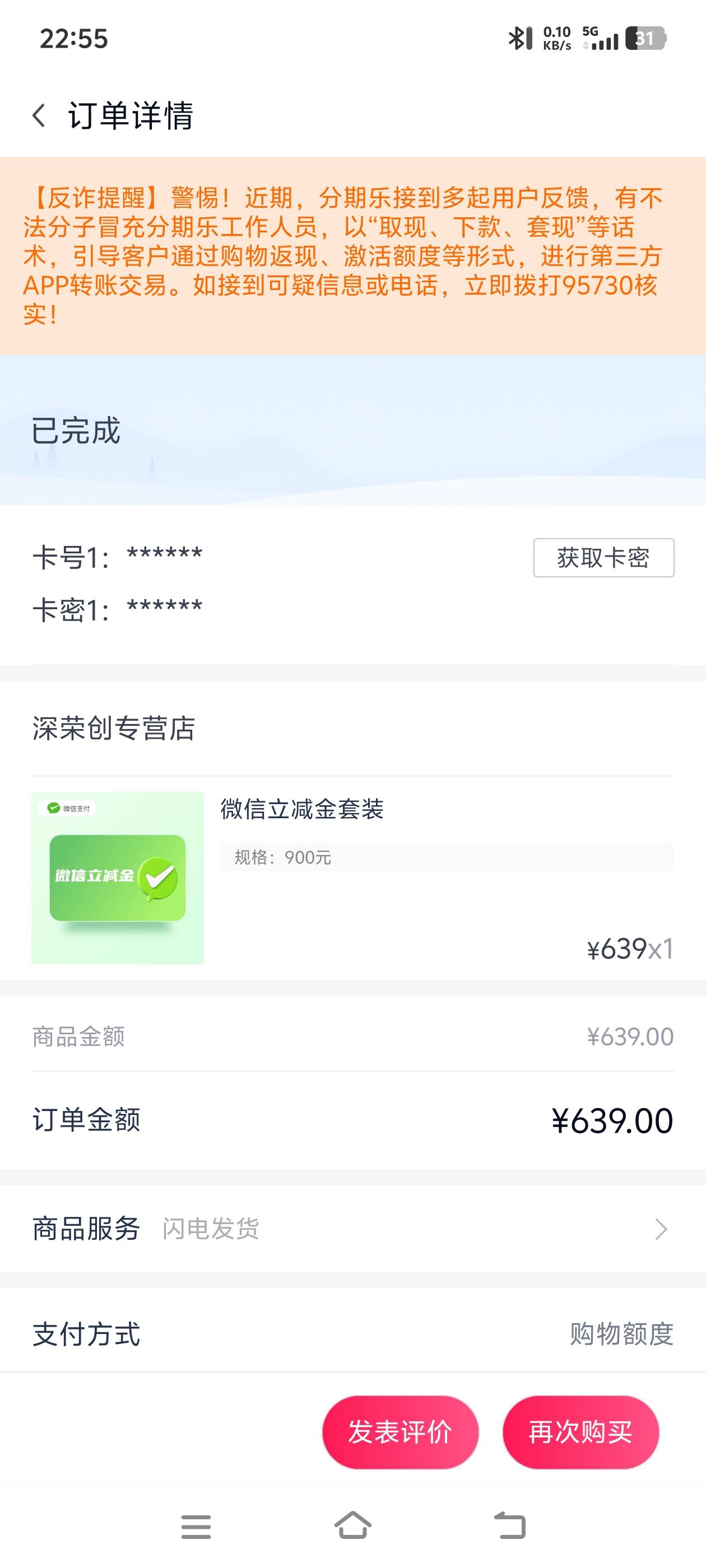706x1568 pixels.
Task: Click the 发表评价 button
Action: tap(400, 1432)
